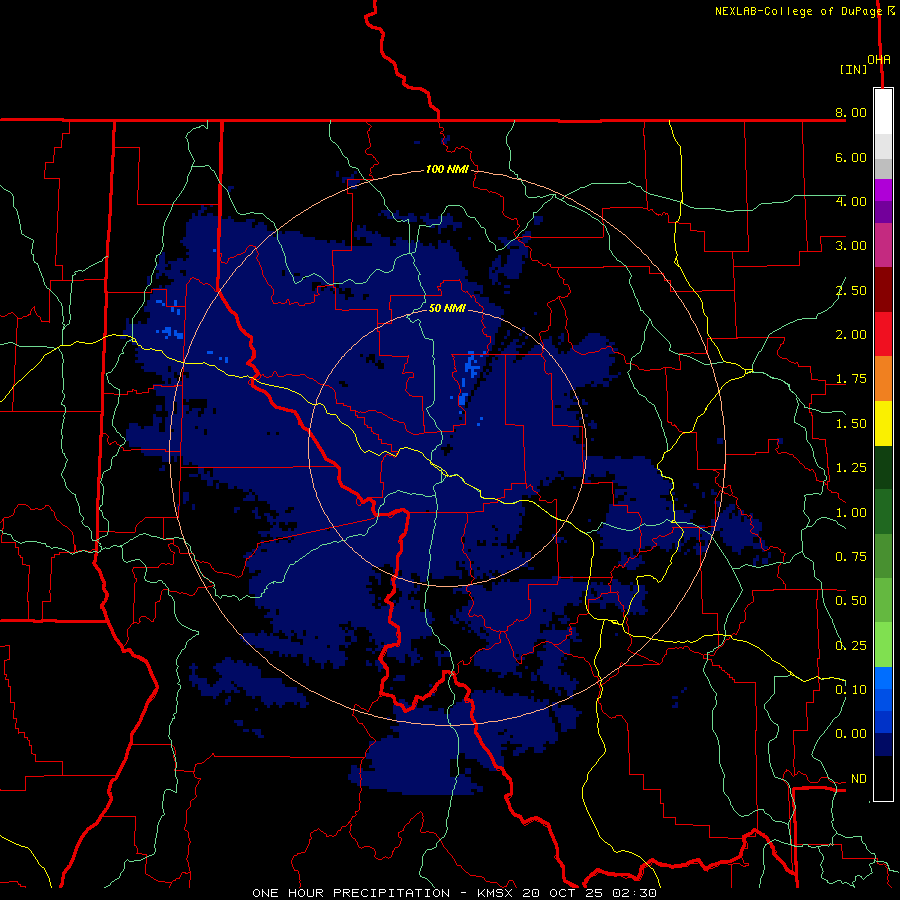
Task: Select the ND legend label
Action: click(x=859, y=779)
